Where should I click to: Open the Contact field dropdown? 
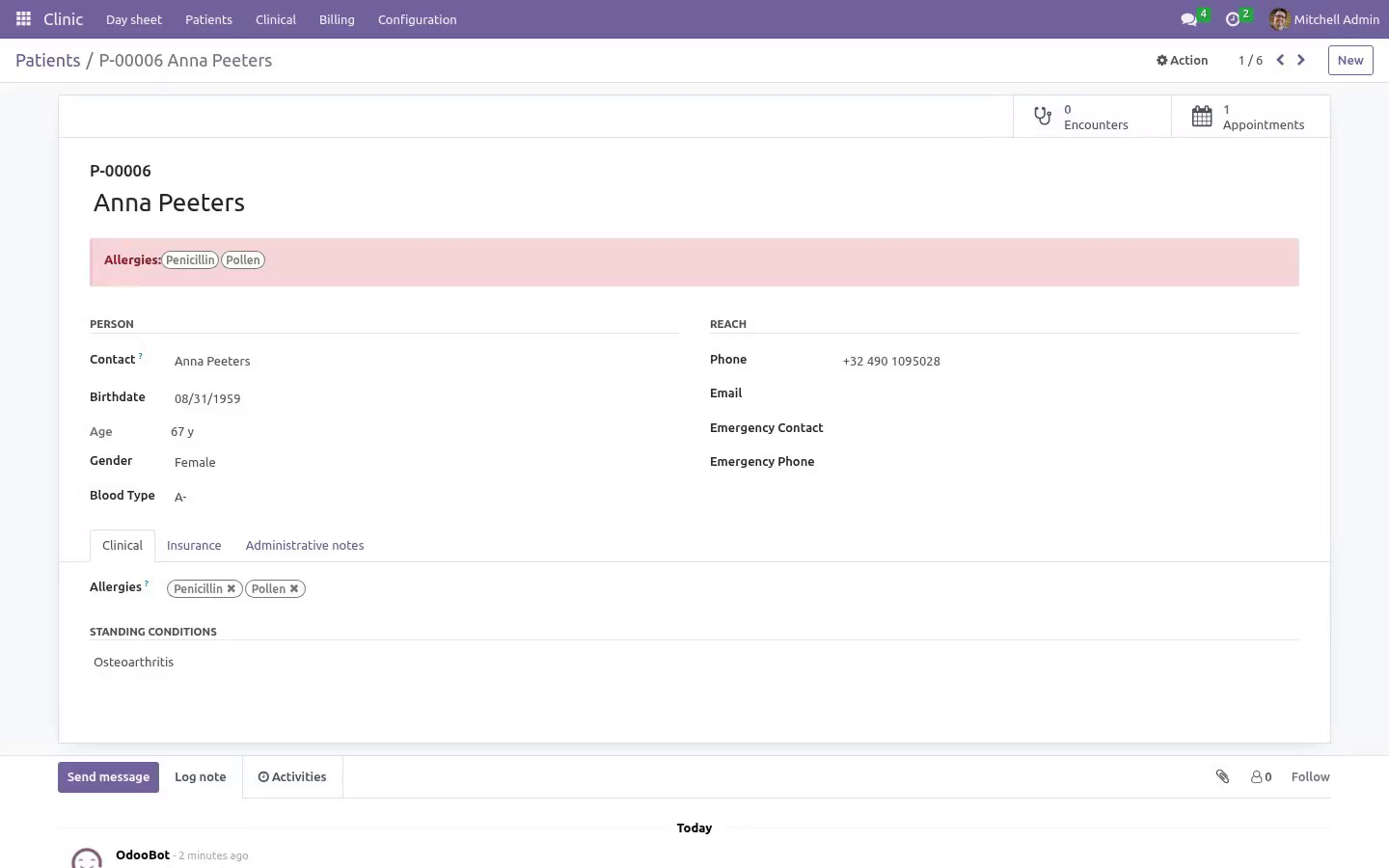pos(424,361)
